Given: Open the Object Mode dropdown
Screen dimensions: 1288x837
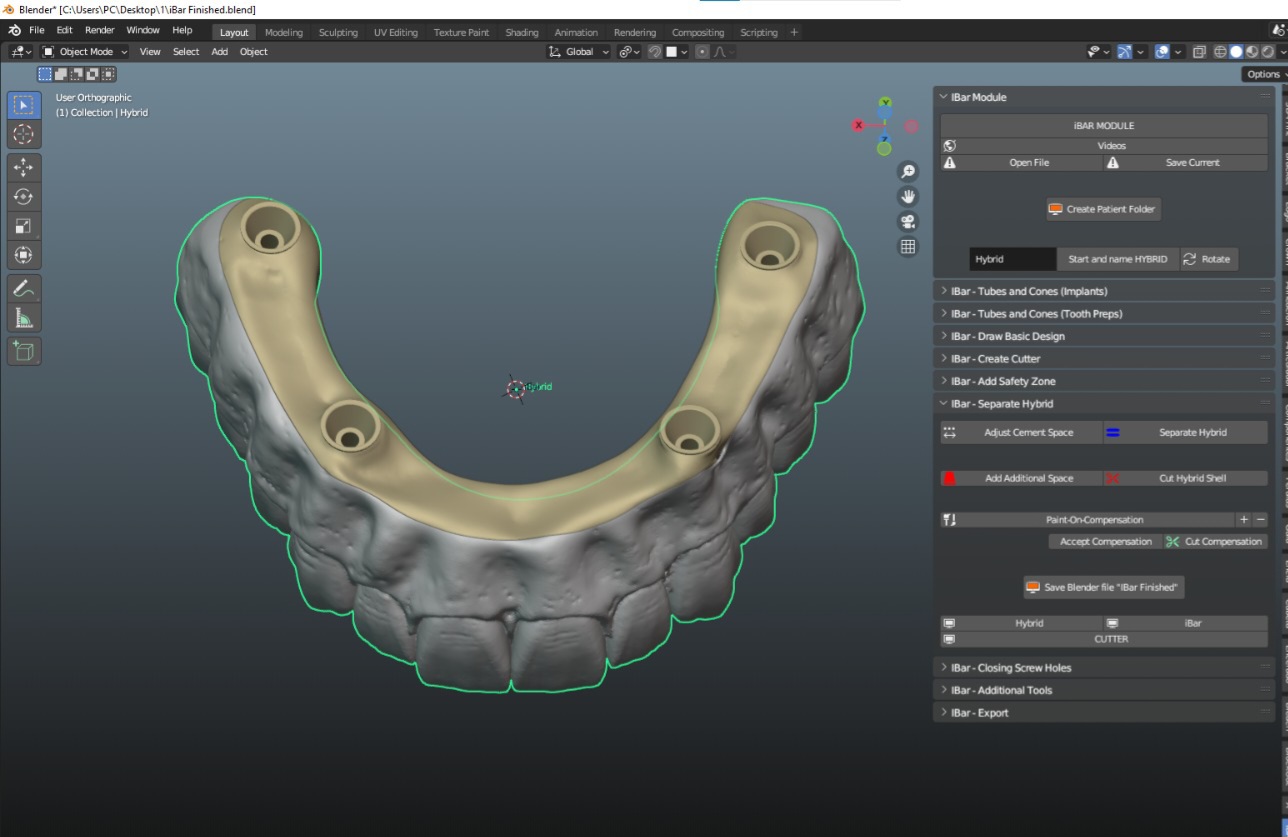Looking at the screenshot, I should point(86,52).
